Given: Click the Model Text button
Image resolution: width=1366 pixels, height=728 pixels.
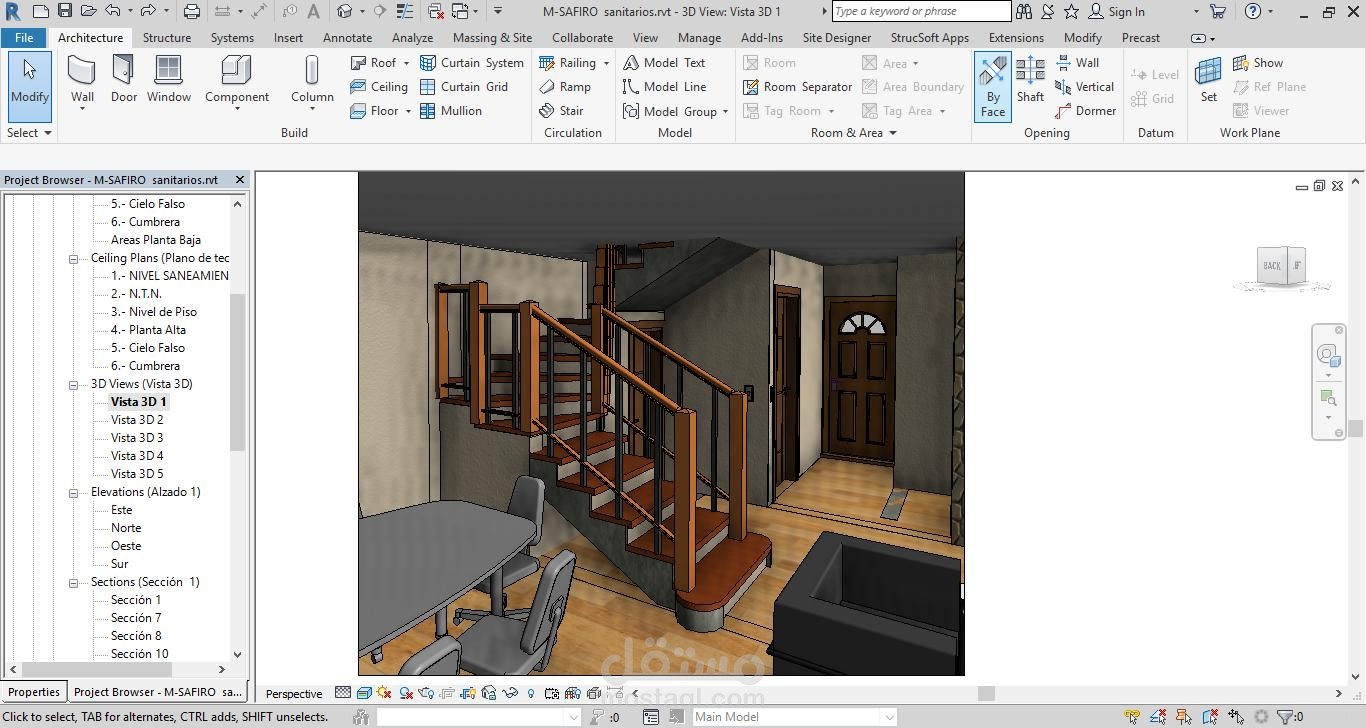Looking at the screenshot, I should [665, 62].
